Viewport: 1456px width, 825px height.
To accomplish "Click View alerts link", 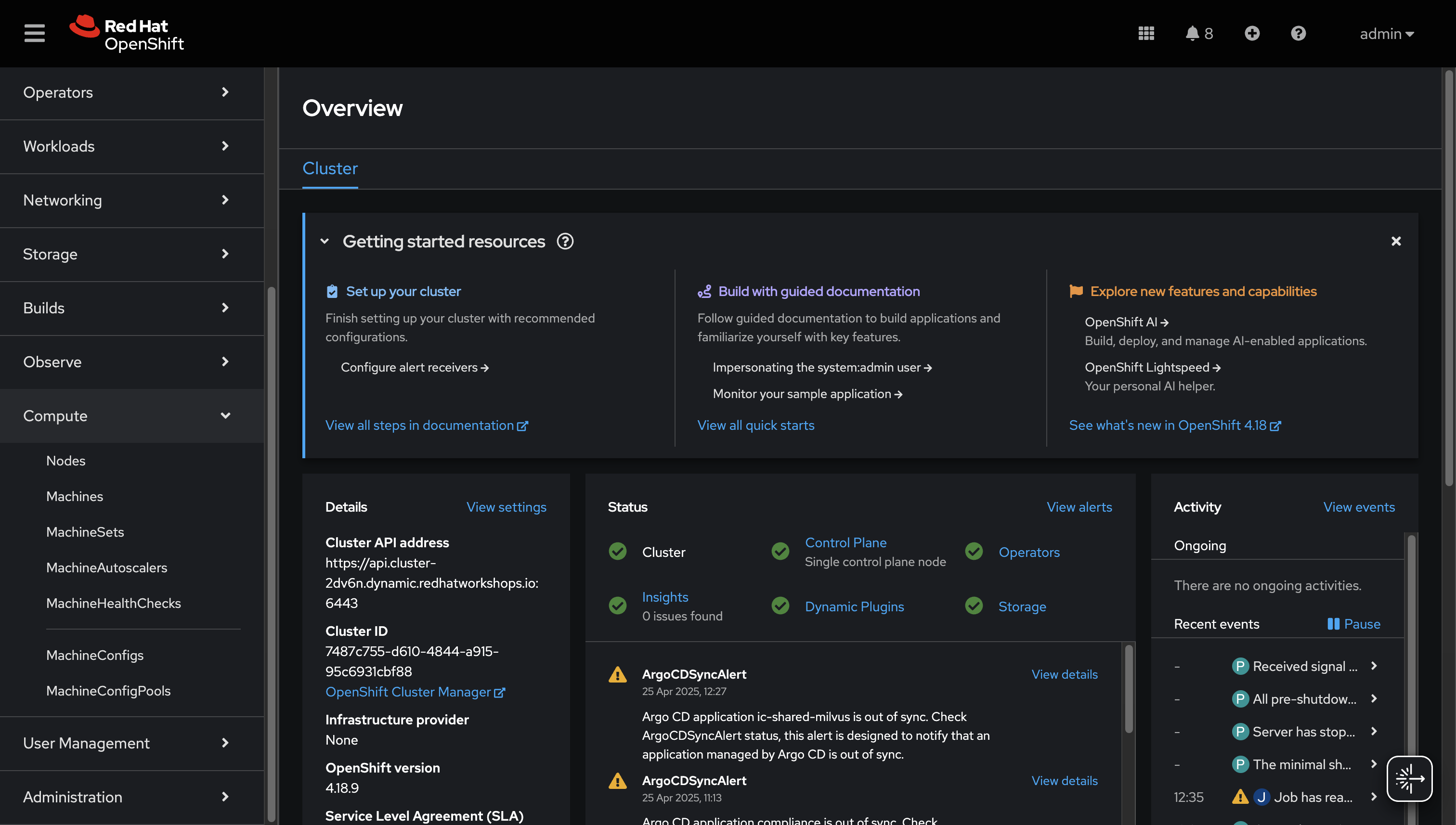I will click(x=1079, y=507).
